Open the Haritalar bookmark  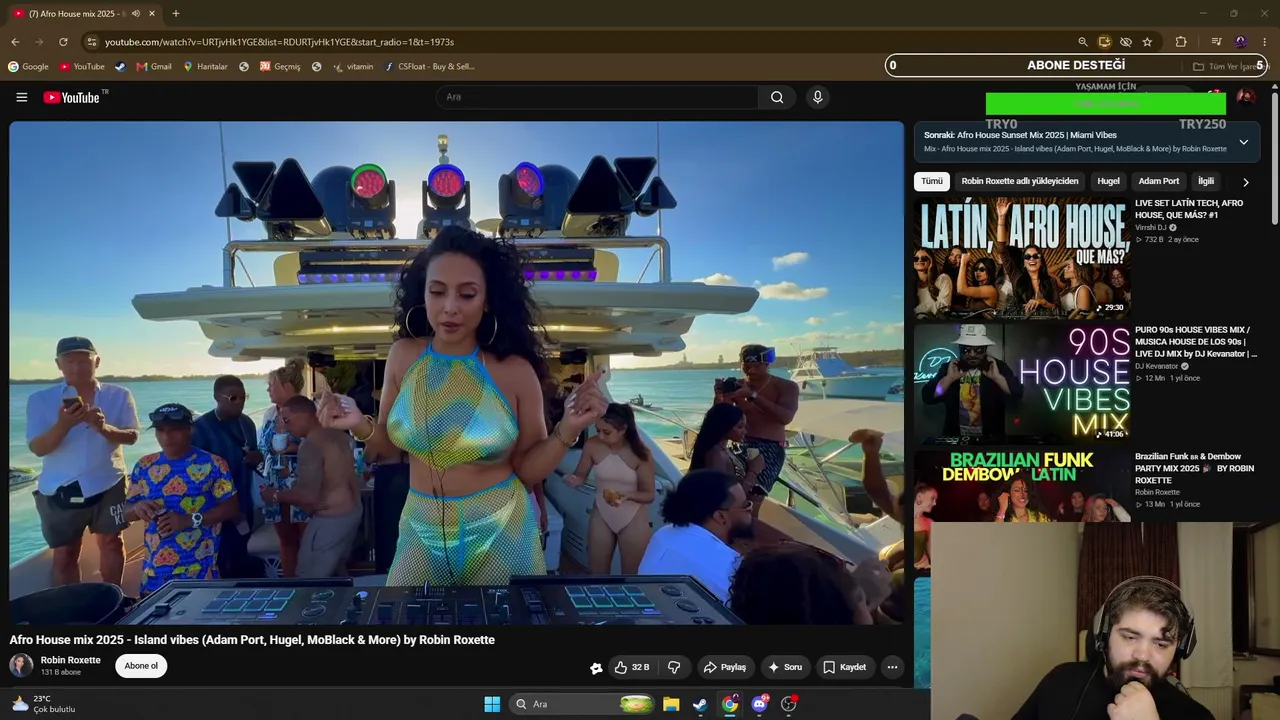tap(205, 67)
